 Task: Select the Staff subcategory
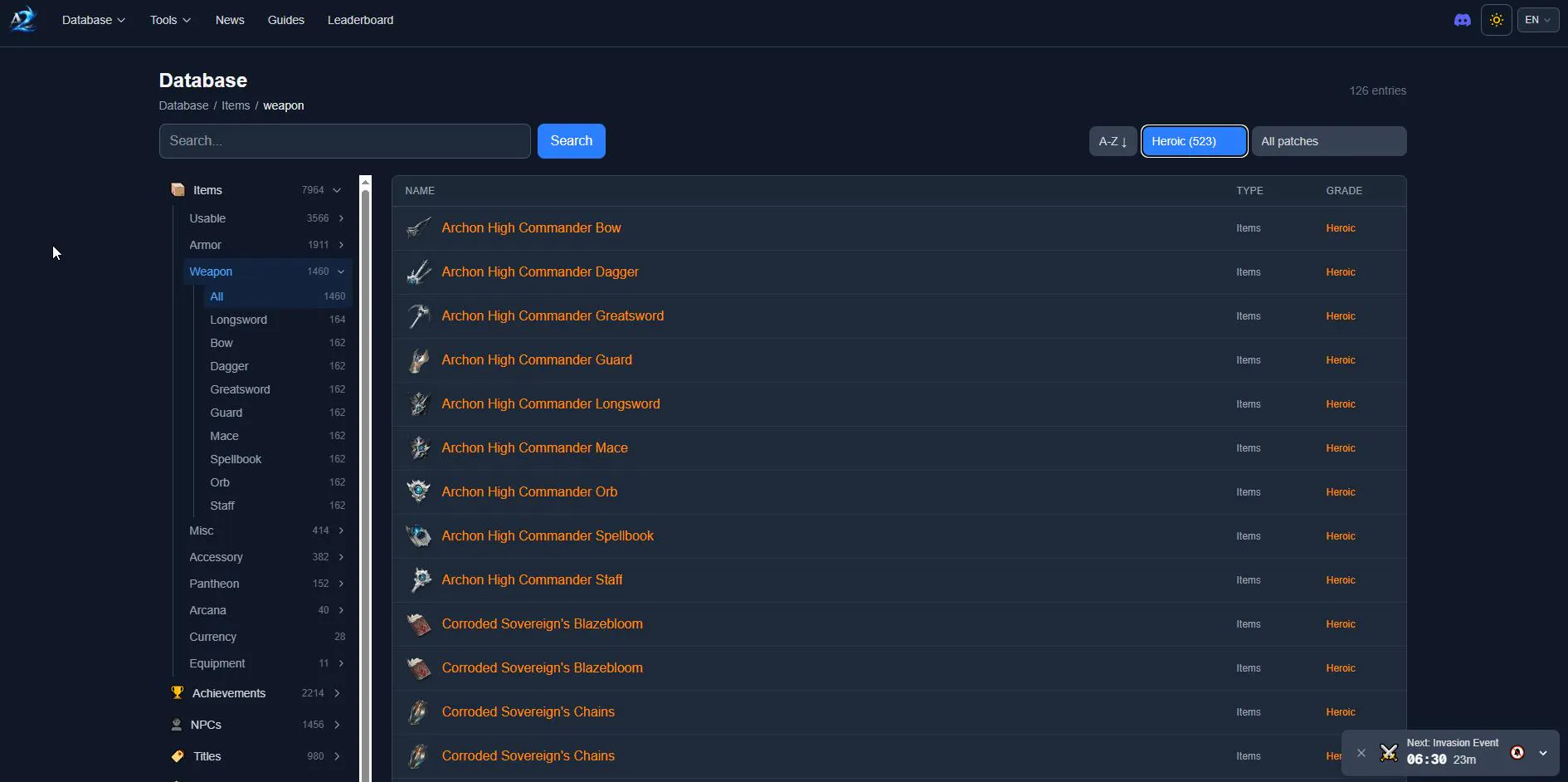(278, 506)
